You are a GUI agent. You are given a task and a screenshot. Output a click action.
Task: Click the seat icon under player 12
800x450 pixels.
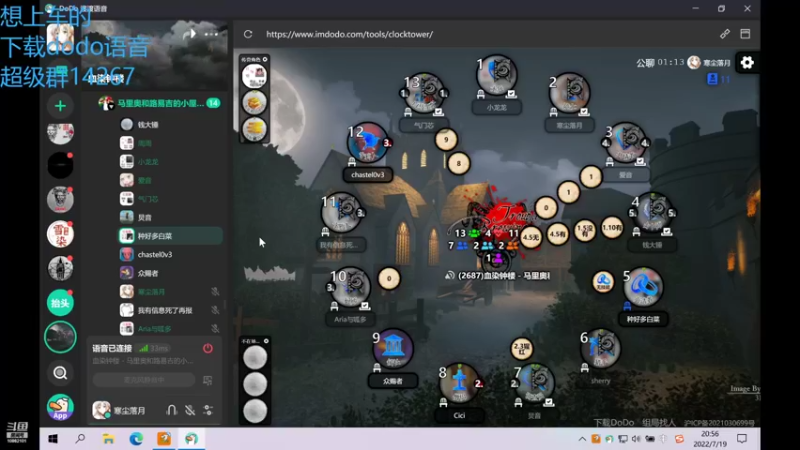click(352, 162)
